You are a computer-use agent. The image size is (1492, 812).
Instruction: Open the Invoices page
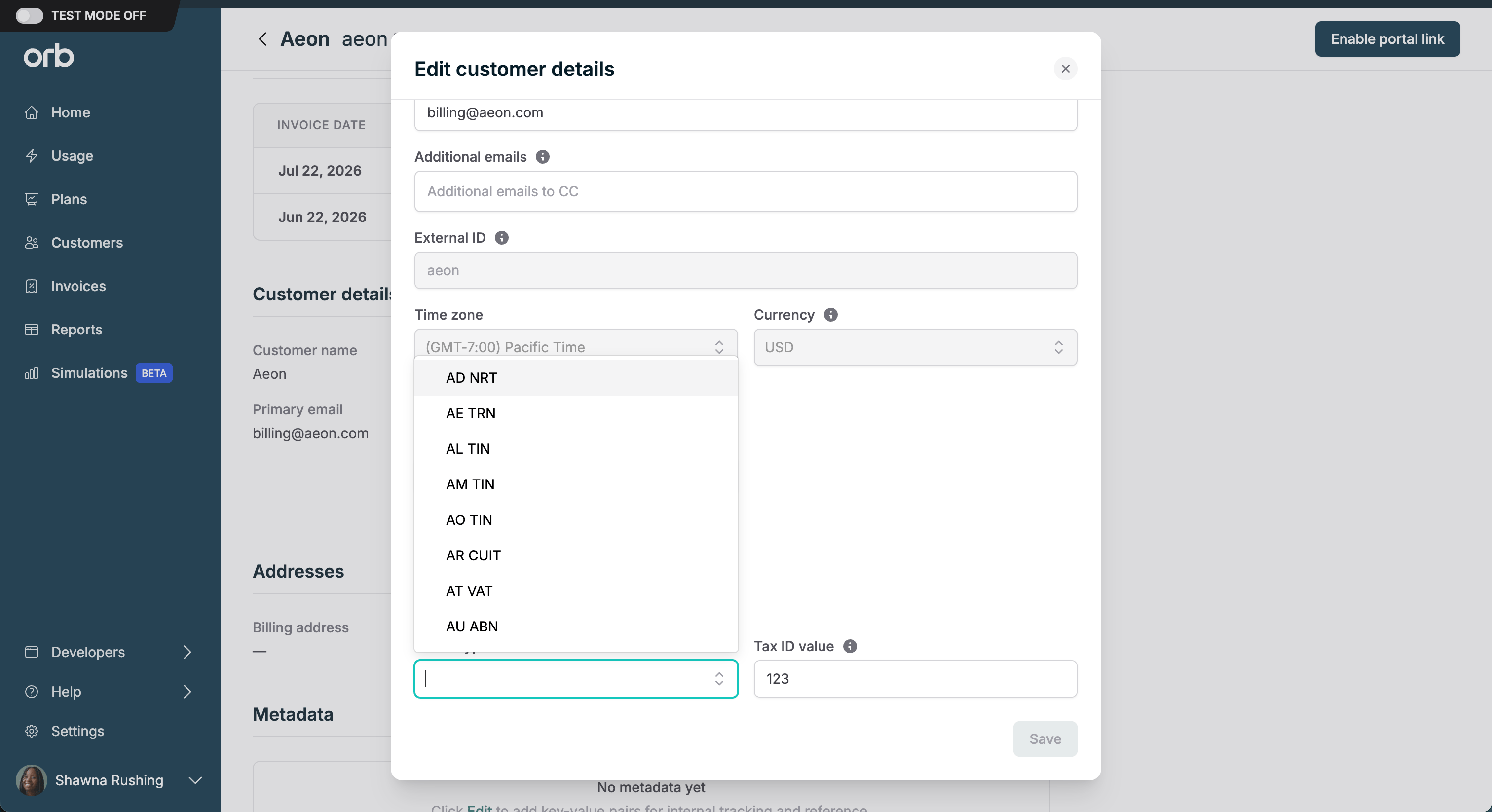point(78,286)
